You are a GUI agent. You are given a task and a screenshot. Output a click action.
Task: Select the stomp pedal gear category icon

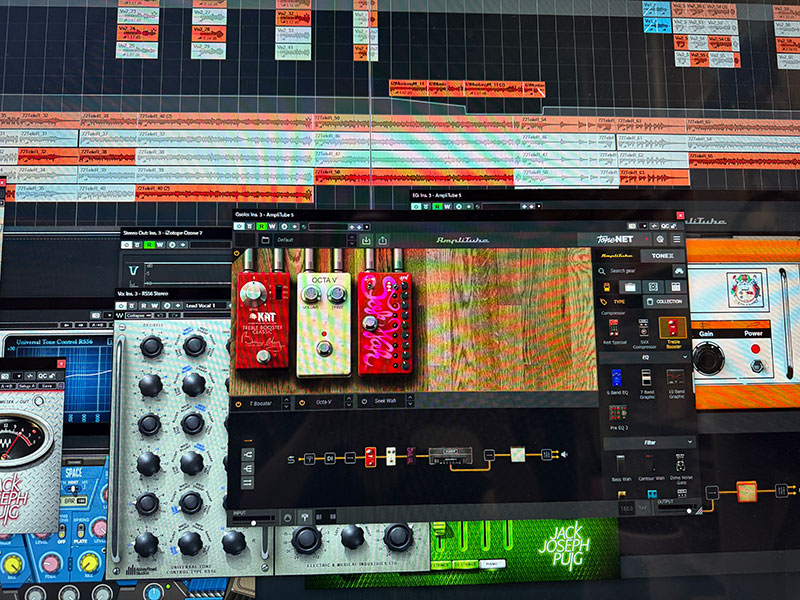607,287
